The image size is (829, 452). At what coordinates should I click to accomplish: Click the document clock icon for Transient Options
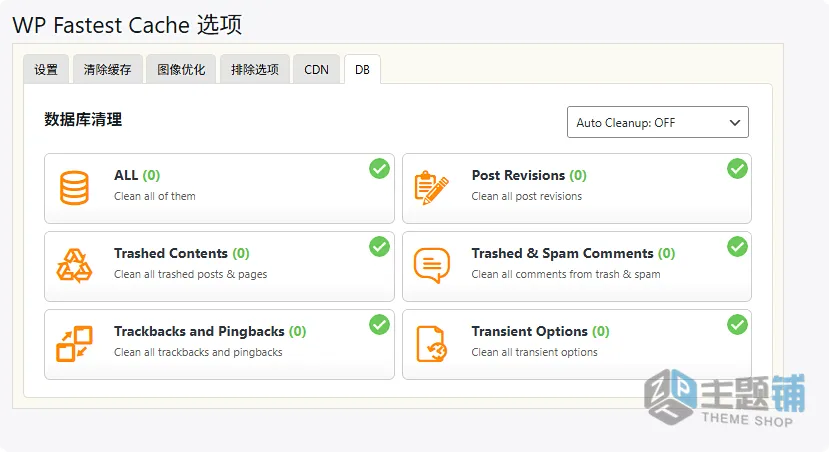tap(431, 344)
